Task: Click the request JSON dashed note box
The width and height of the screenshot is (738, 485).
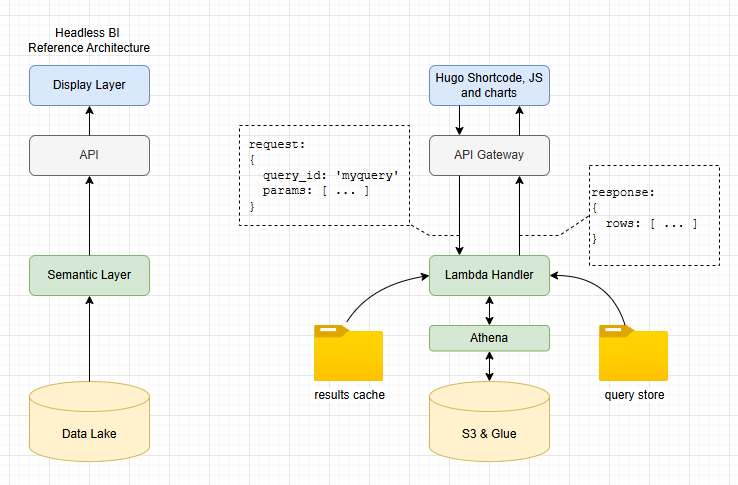Action: [x=324, y=175]
